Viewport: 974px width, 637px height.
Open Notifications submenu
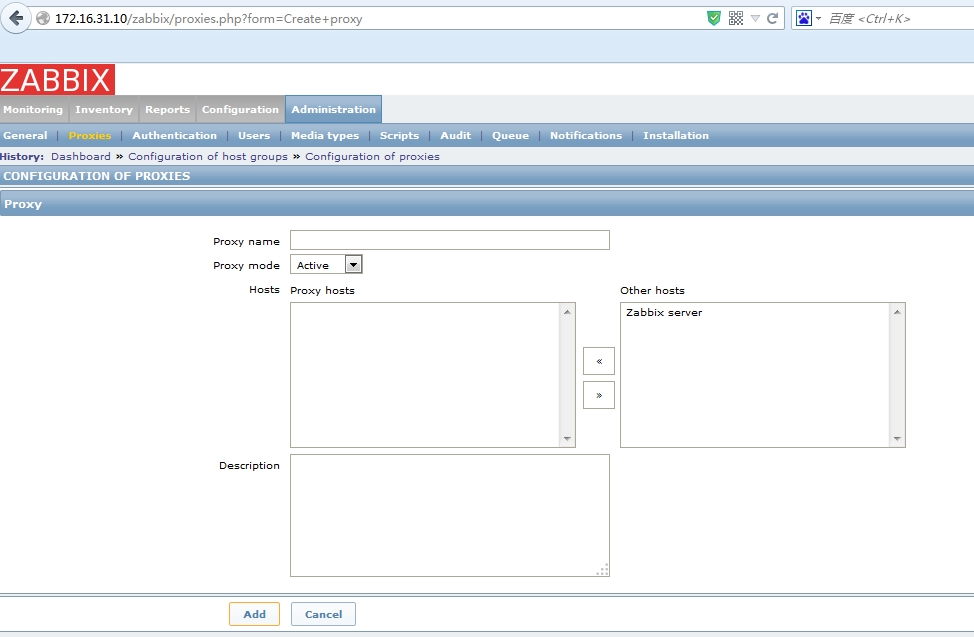coord(586,135)
